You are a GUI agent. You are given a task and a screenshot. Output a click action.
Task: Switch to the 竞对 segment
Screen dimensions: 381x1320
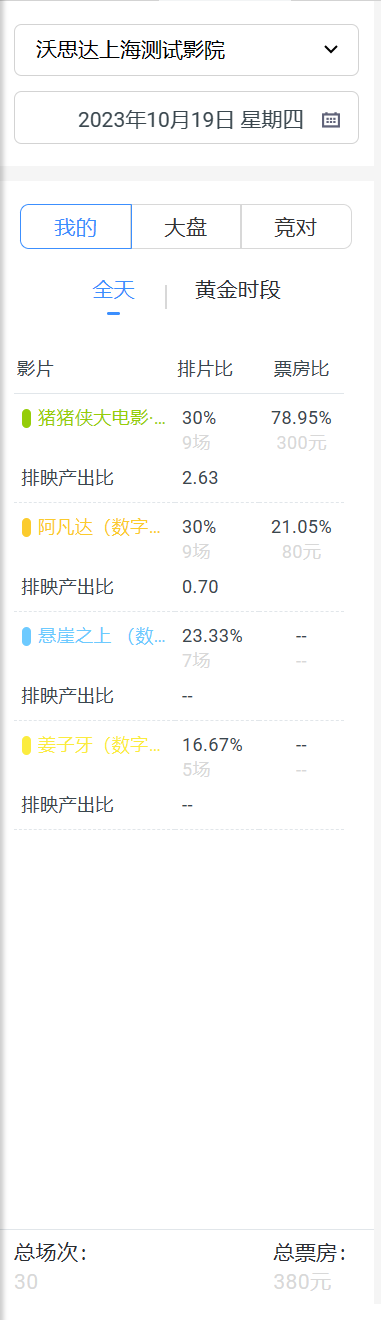pos(296,227)
